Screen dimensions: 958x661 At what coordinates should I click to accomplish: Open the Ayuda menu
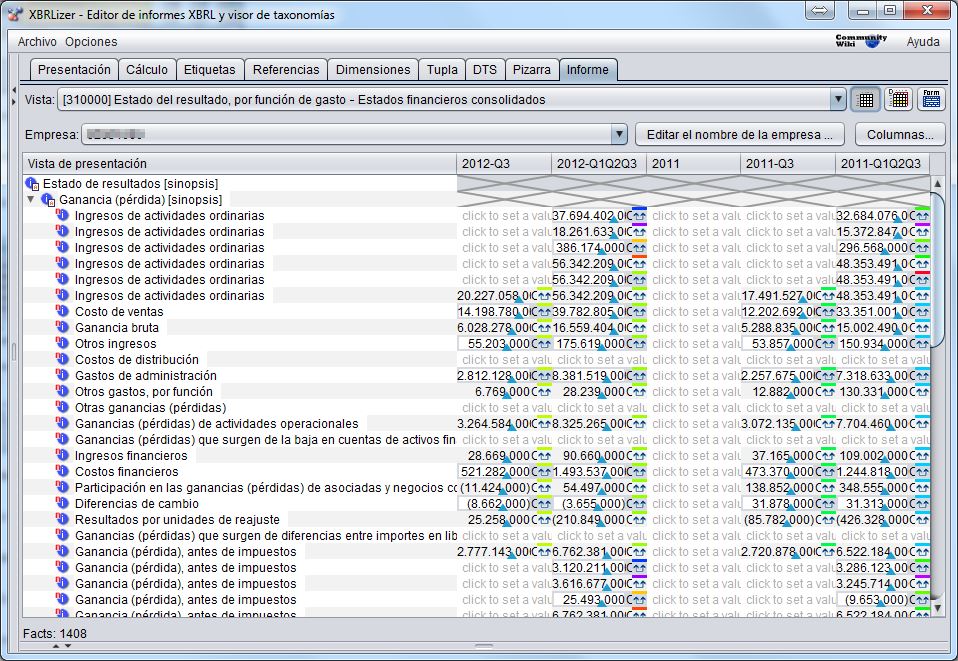[x=923, y=42]
